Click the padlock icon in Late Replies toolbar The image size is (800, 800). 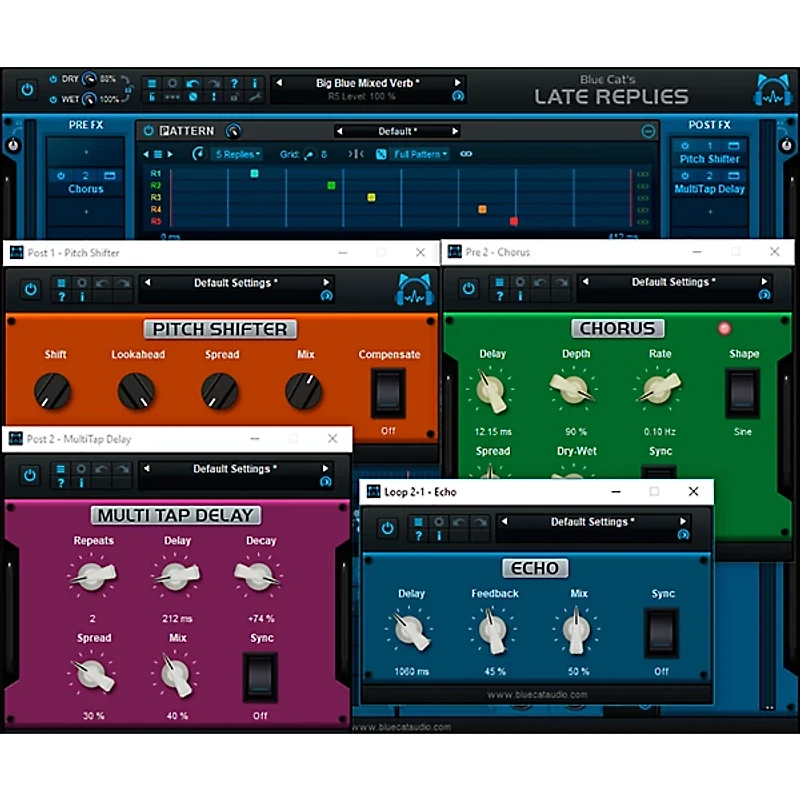click(x=234, y=96)
